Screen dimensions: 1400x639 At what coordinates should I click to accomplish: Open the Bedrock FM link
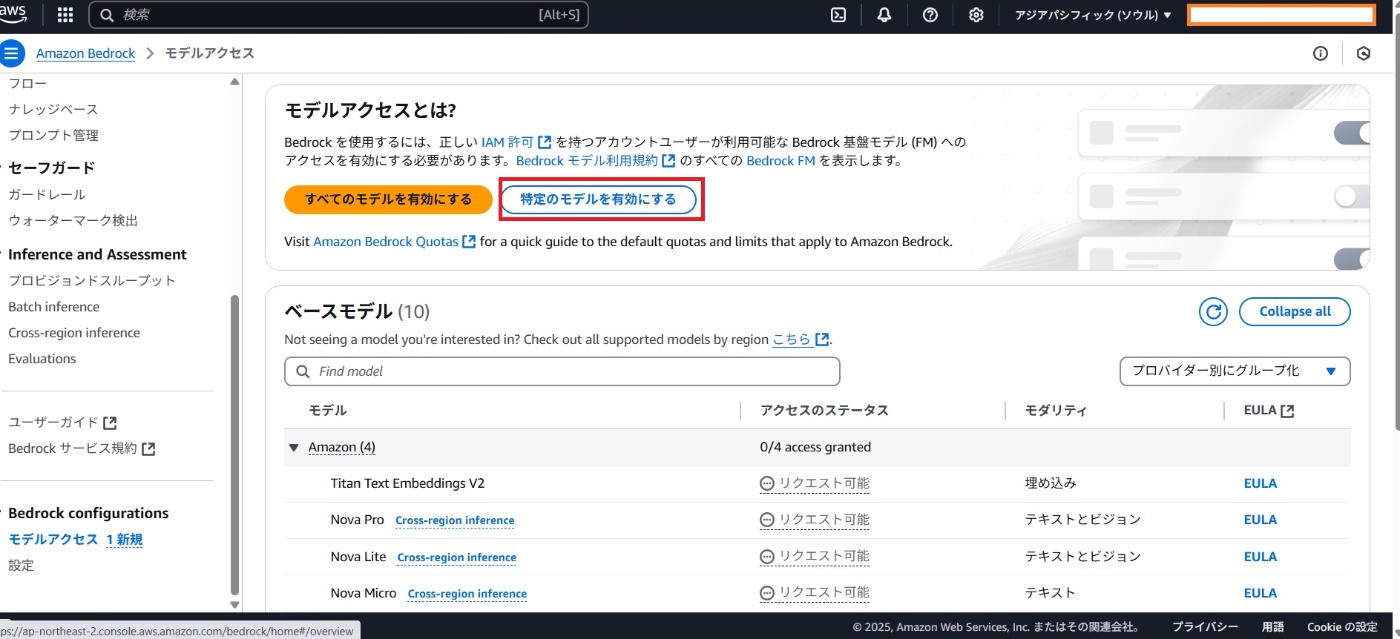(x=781, y=160)
